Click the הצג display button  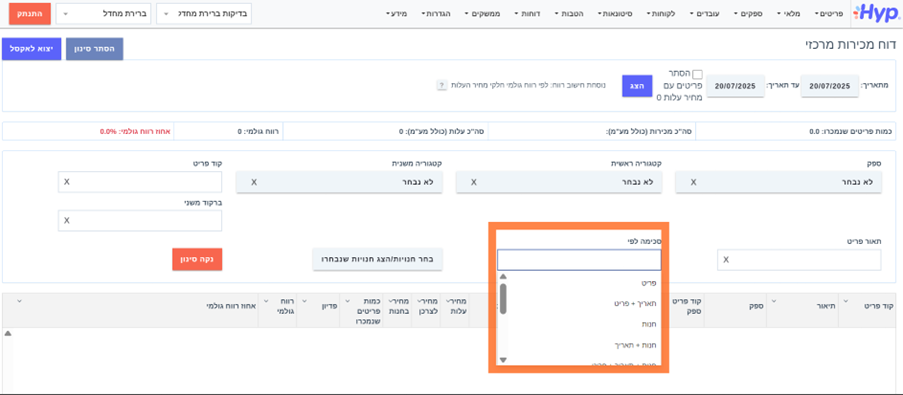pyautogui.click(x=636, y=86)
